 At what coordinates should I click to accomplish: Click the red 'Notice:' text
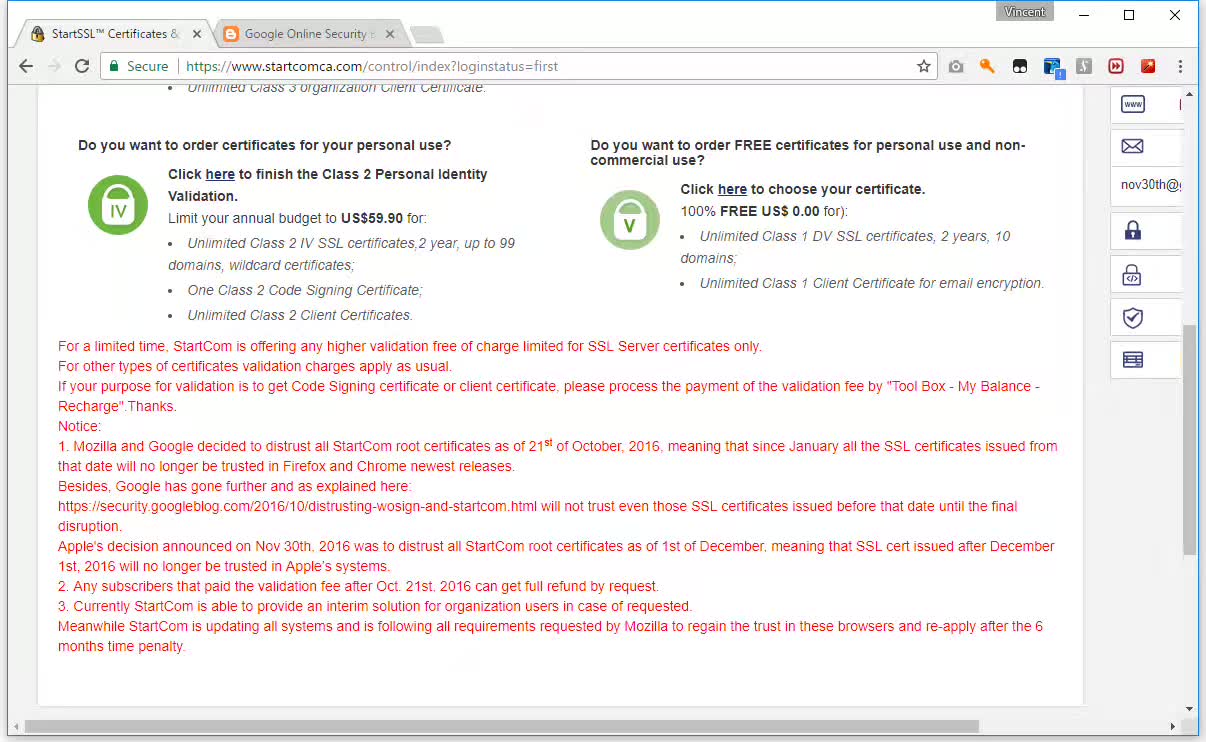point(80,426)
